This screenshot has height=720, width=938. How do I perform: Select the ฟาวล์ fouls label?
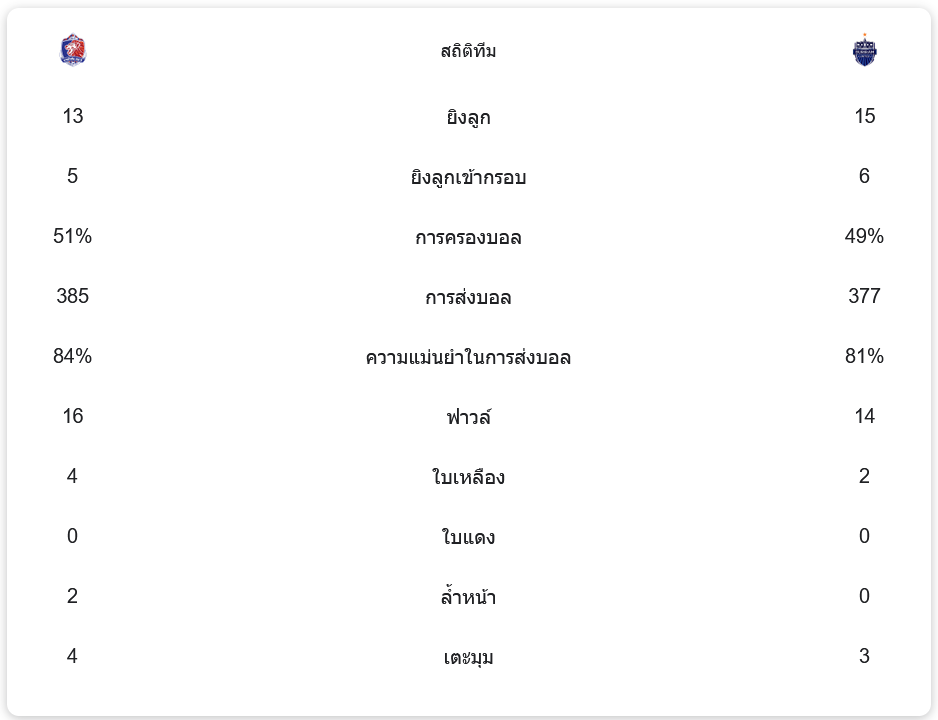(x=468, y=417)
